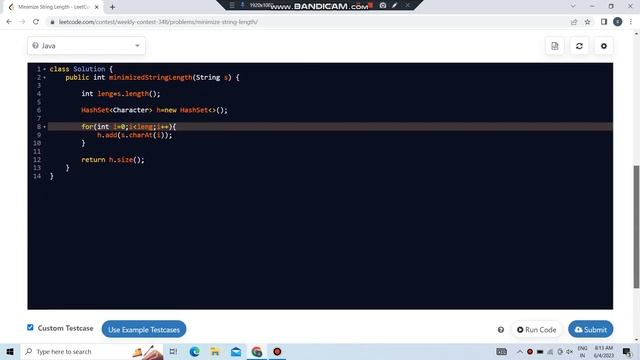Open the Chrome profile avatar
Image resolution: width=640 pixels, height=360 pixels.
coord(618,22)
